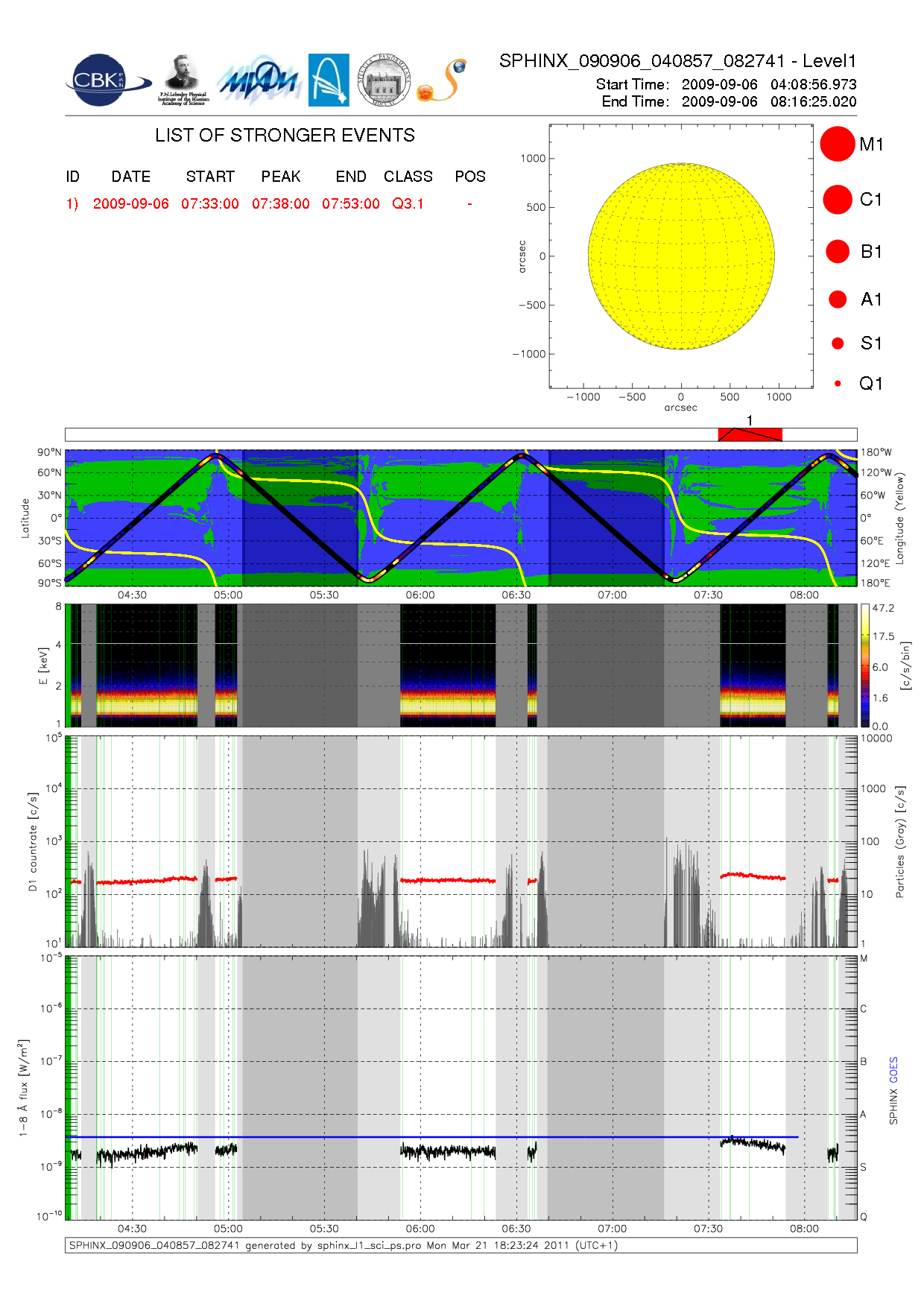Viewport: 924px width, 1307px height.
Task: Click event peak time 07:38:00
Action: click(281, 203)
